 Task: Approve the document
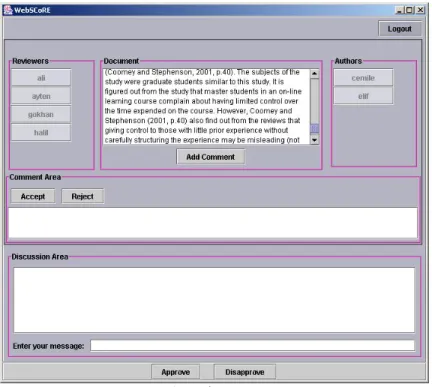175,372
